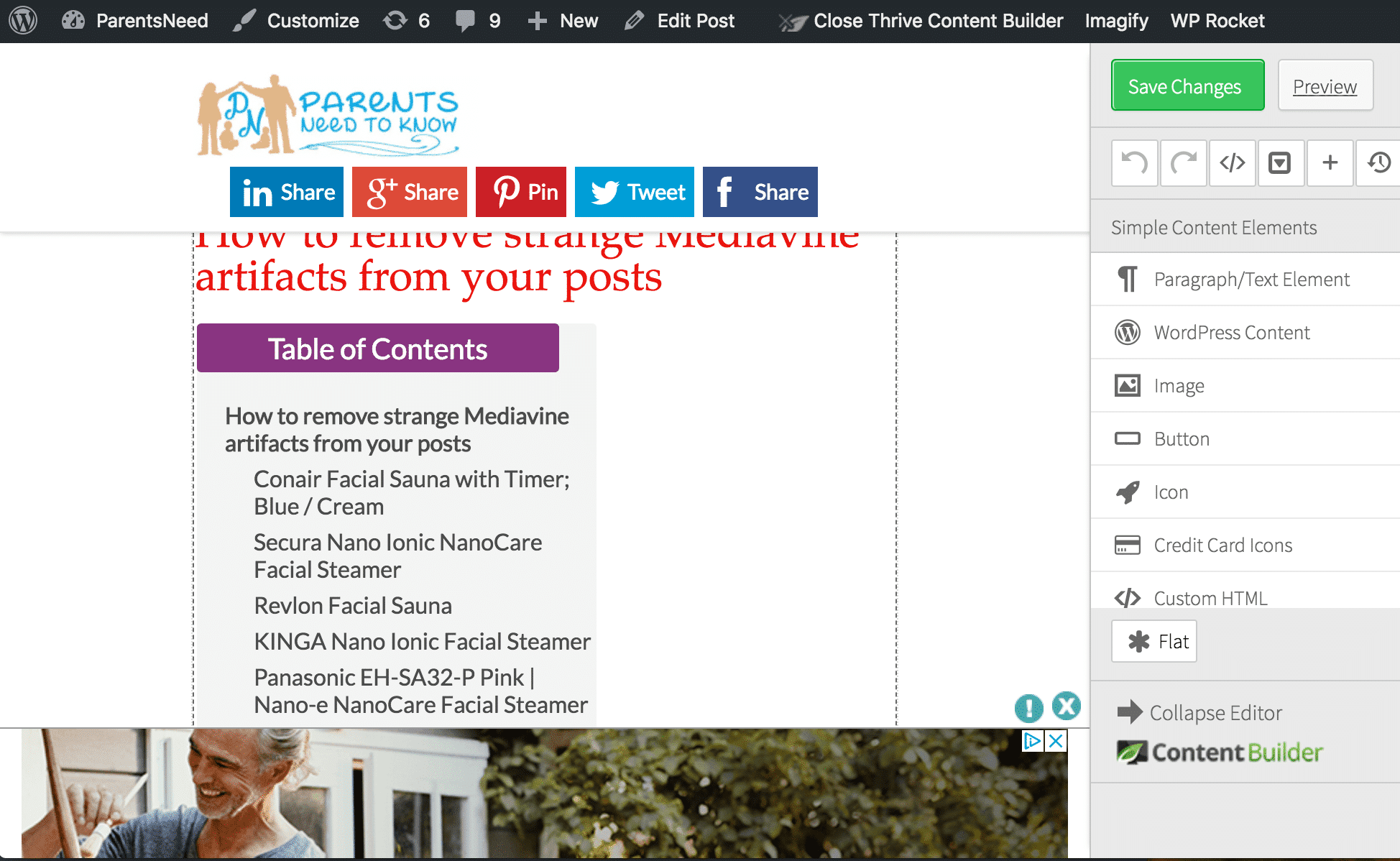Open the HTML code view icon
1400x861 pixels.
tap(1232, 162)
